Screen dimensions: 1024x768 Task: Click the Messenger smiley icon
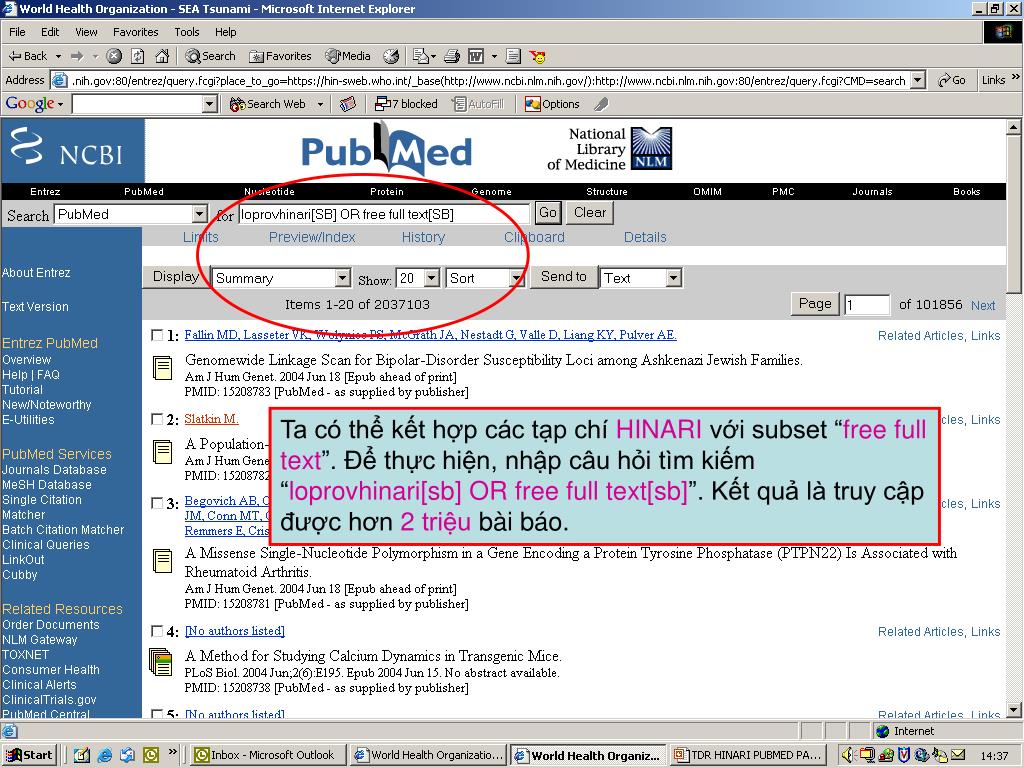[x=538, y=57]
